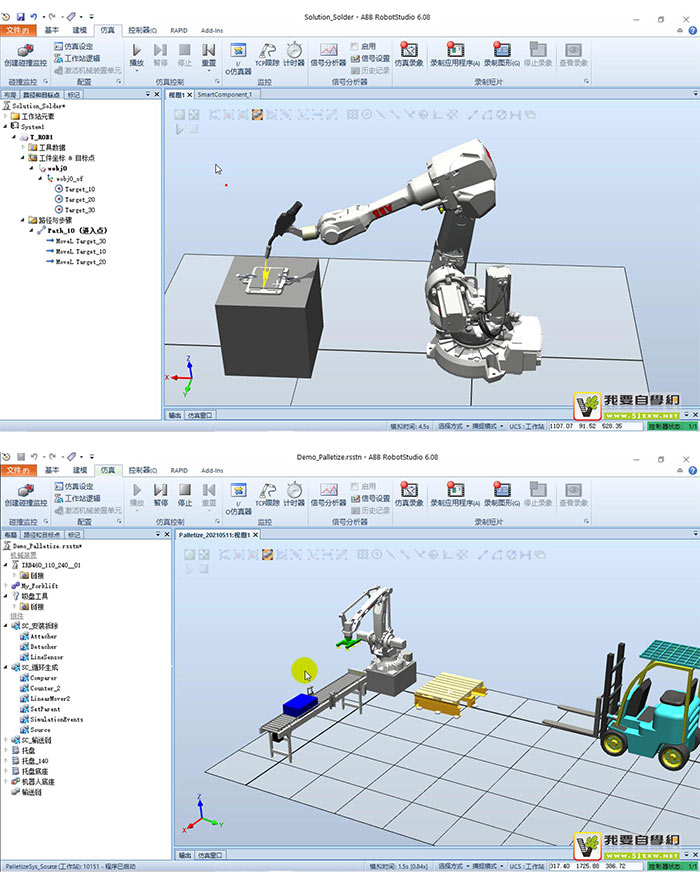
Task: Open 信号设置 in the Solution_Solder window
Action: point(370,58)
